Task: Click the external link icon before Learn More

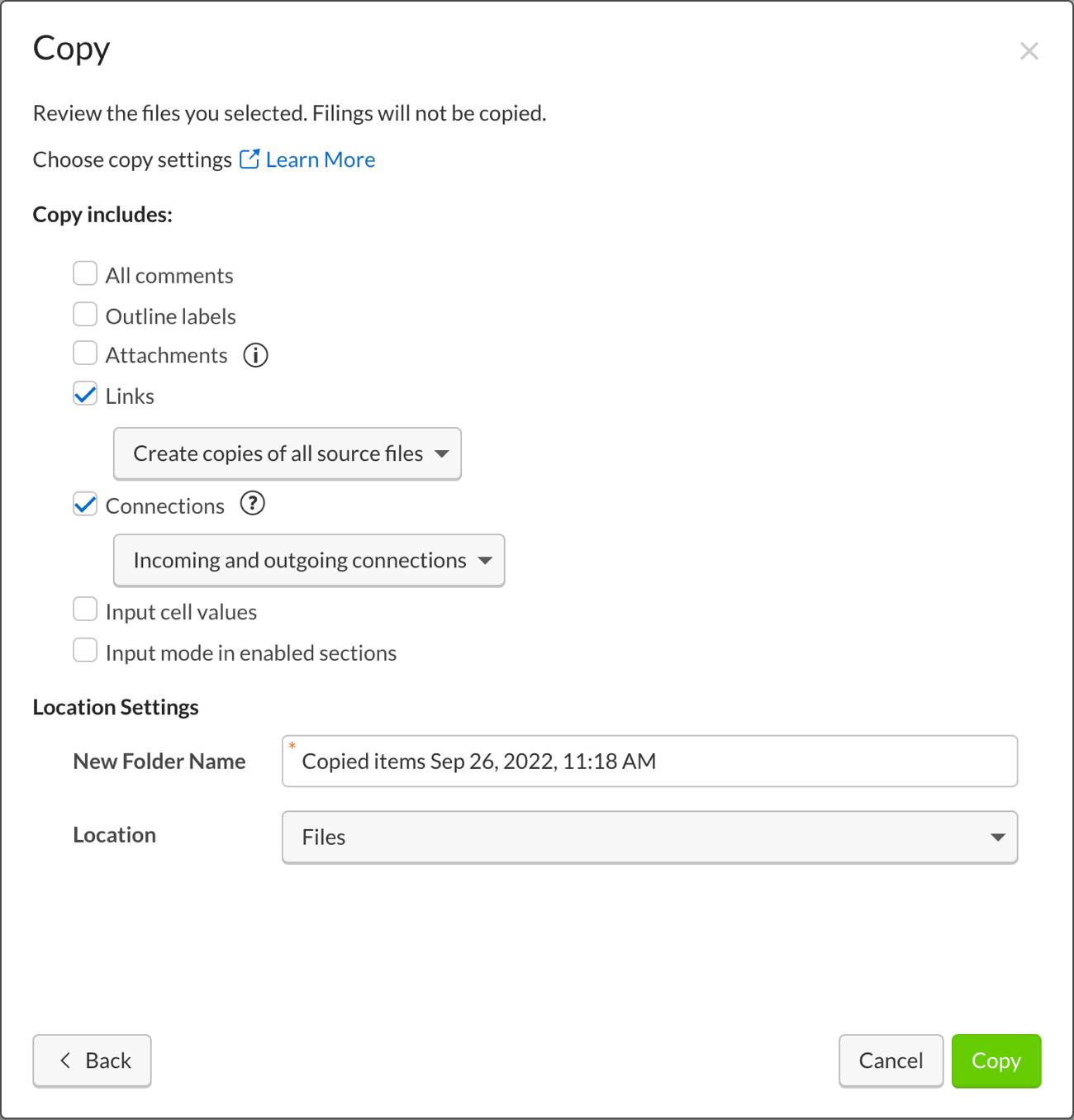Action: 249,159
